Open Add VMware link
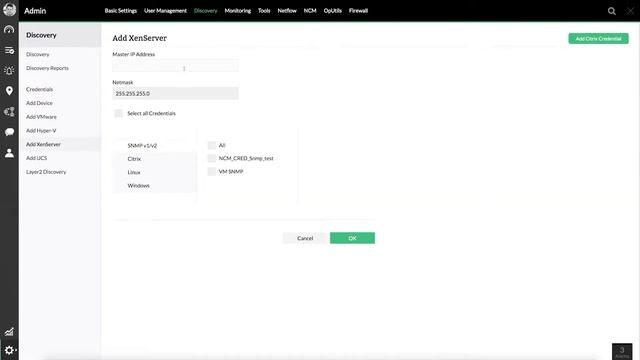 (41, 117)
